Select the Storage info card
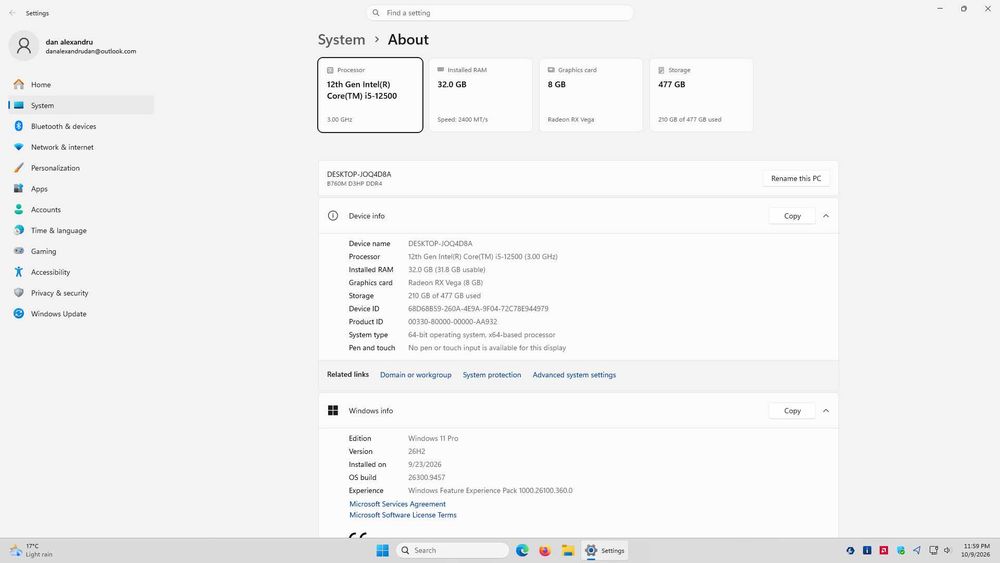Viewport: 1000px width, 563px height. point(701,95)
